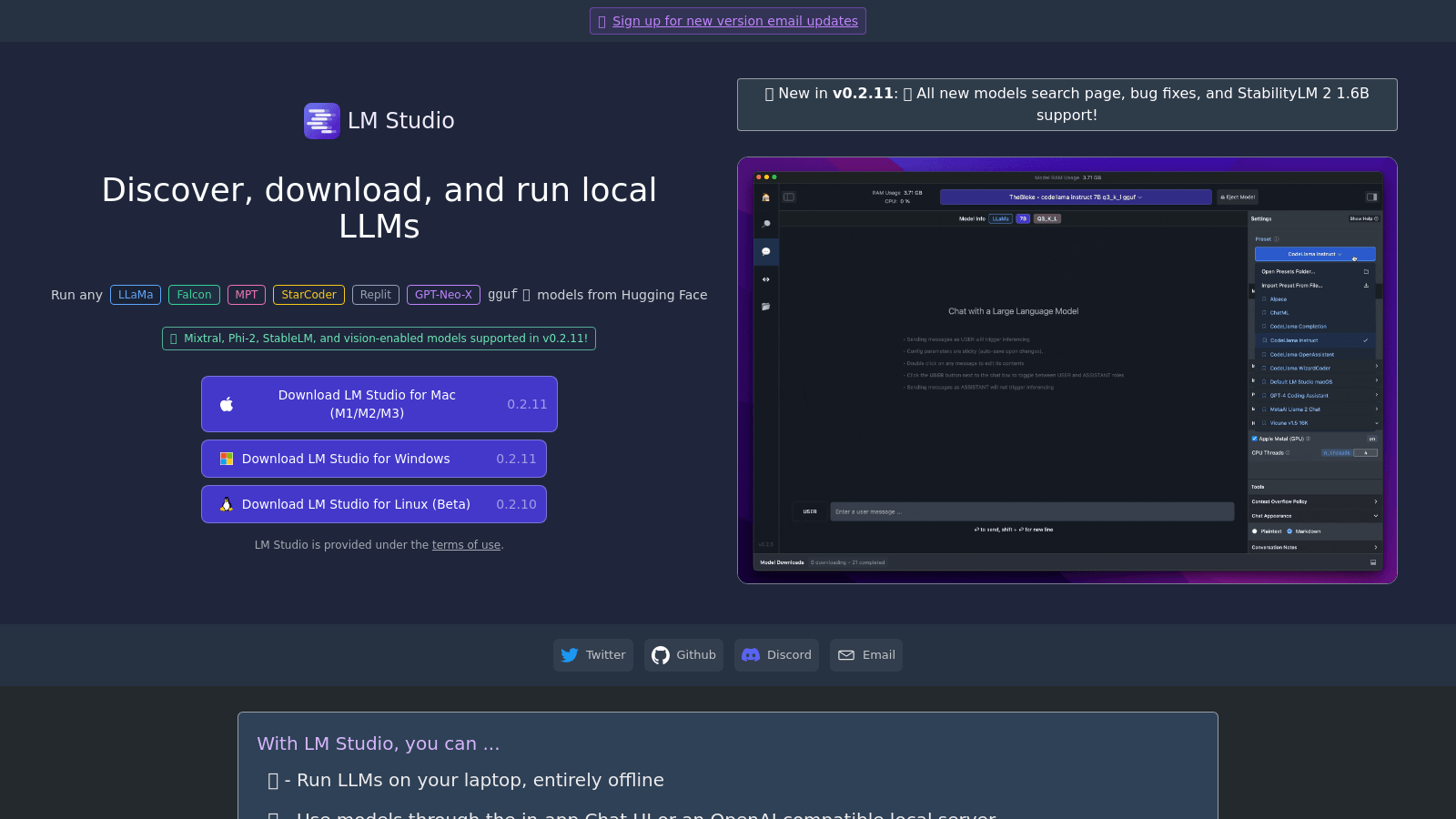1456x819 pixels.
Task: Toggle the right settings panel icon in app preview
Action: click(x=1371, y=197)
